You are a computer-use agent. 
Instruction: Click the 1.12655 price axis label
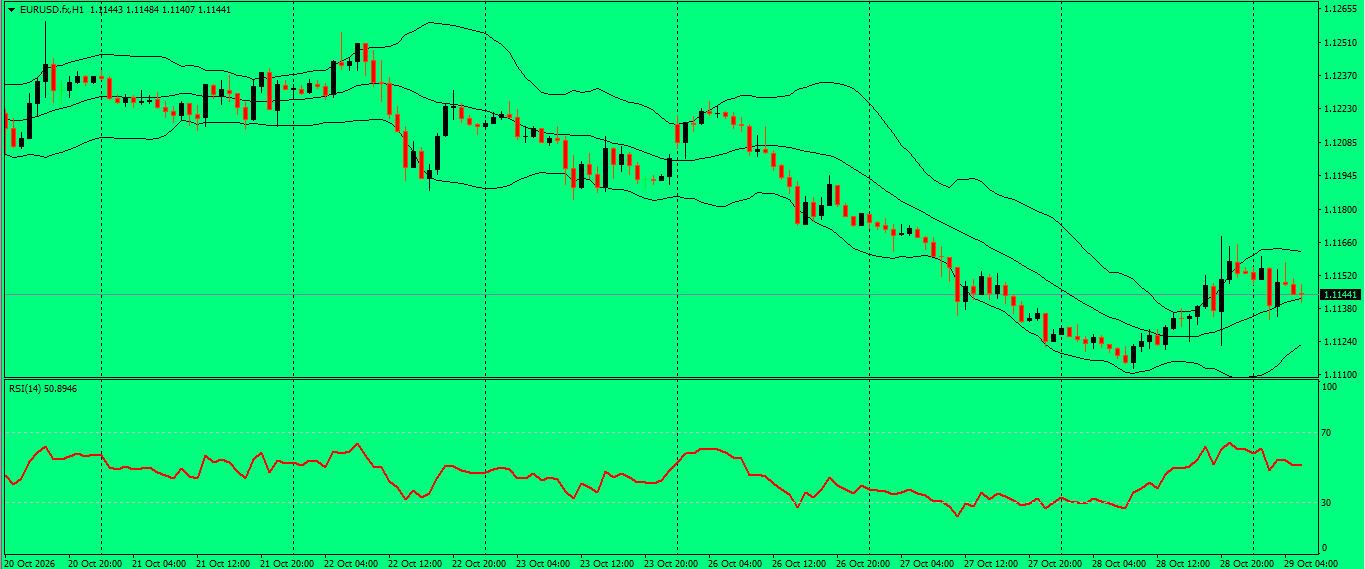pyautogui.click(x=1339, y=9)
